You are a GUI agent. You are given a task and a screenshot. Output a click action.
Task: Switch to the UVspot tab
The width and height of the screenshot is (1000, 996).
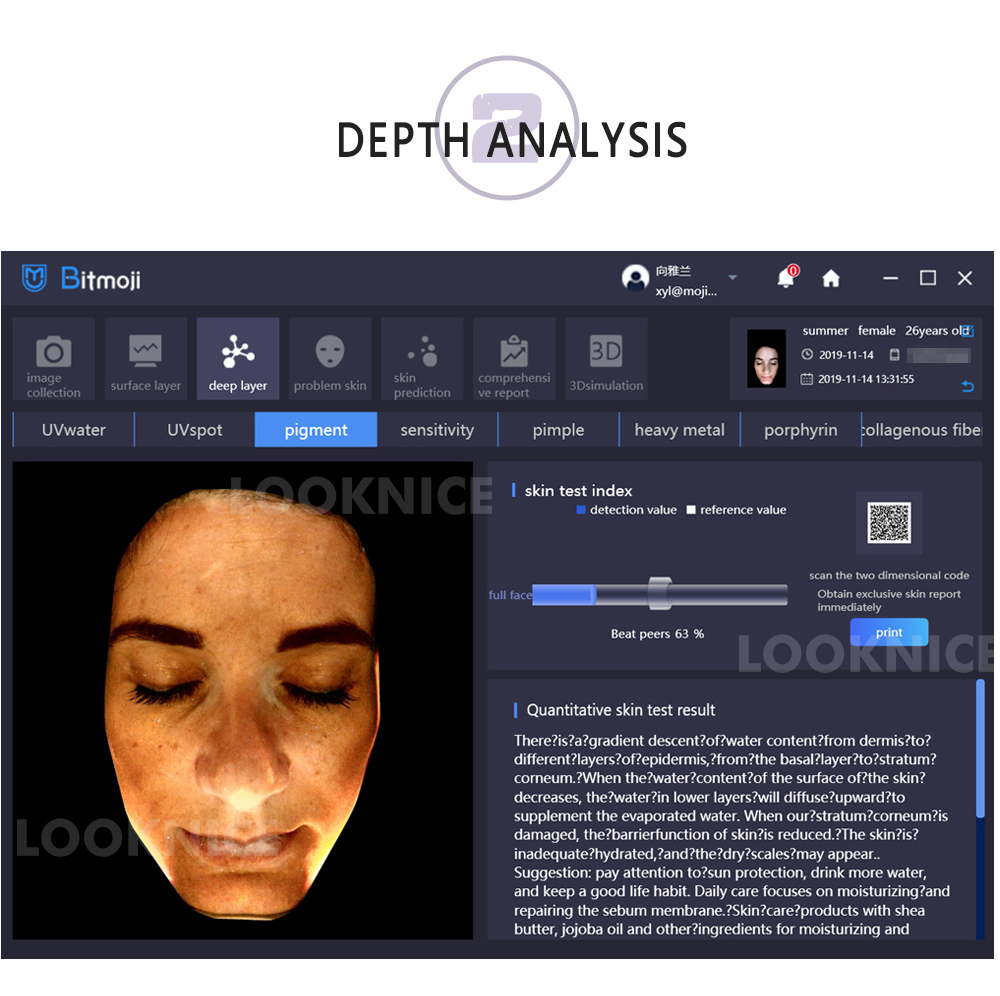pyautogui.click(x=194, y=429)
